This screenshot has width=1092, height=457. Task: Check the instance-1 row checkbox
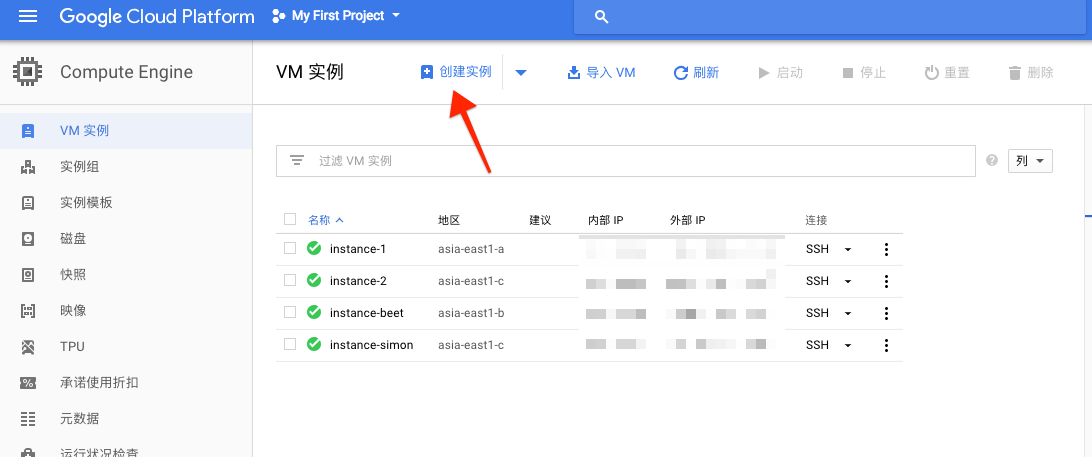[x=290, y=249]
